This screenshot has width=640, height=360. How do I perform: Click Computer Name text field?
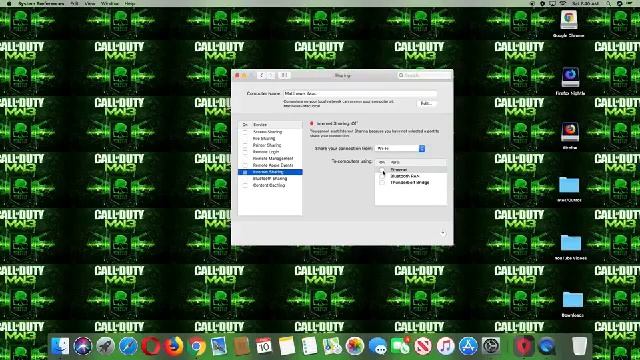[360, 93]
